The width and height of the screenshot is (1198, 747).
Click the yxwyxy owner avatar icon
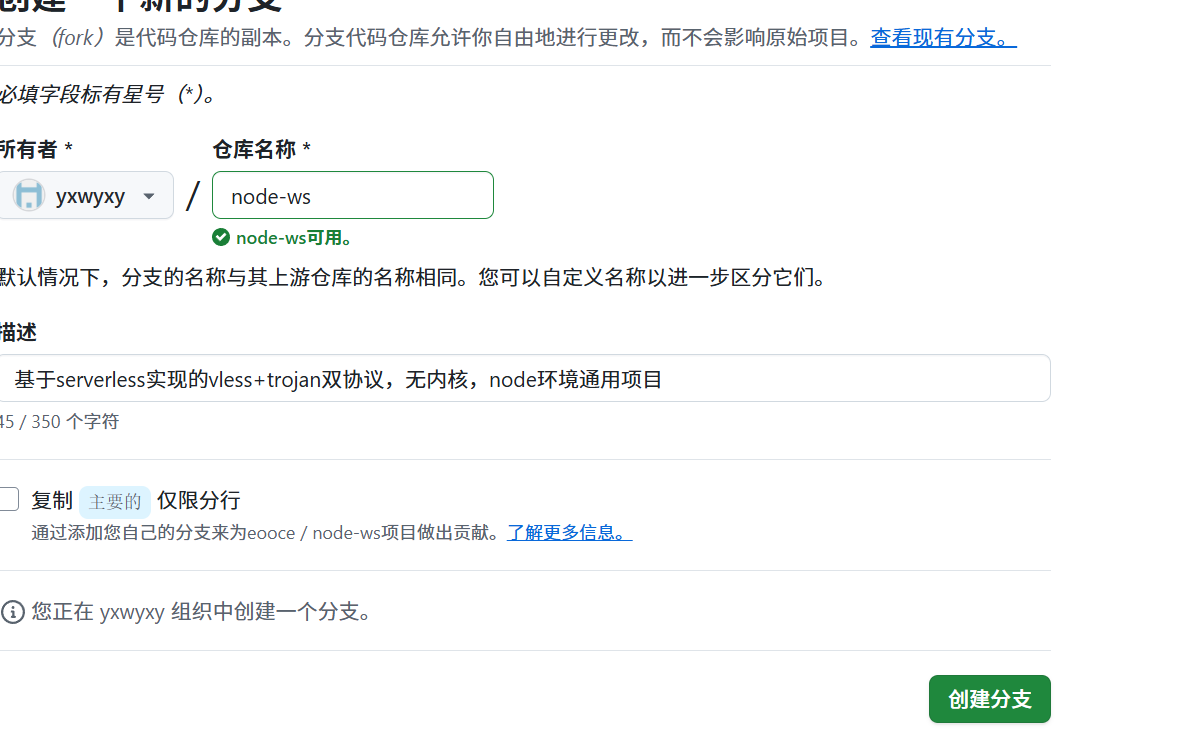coord(28,196)
